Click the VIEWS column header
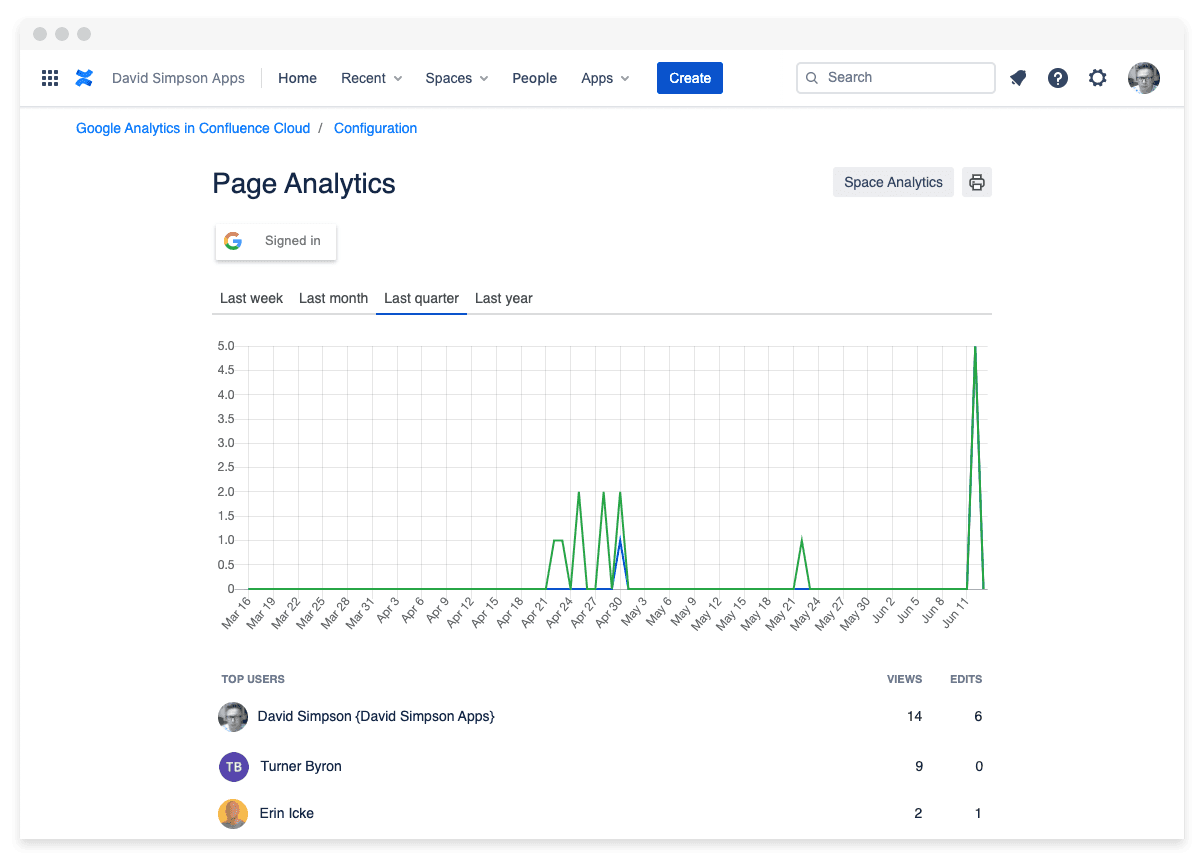The height and width of the screenshot is (862, 1203). pyautogui.click(x=904, y=679)
